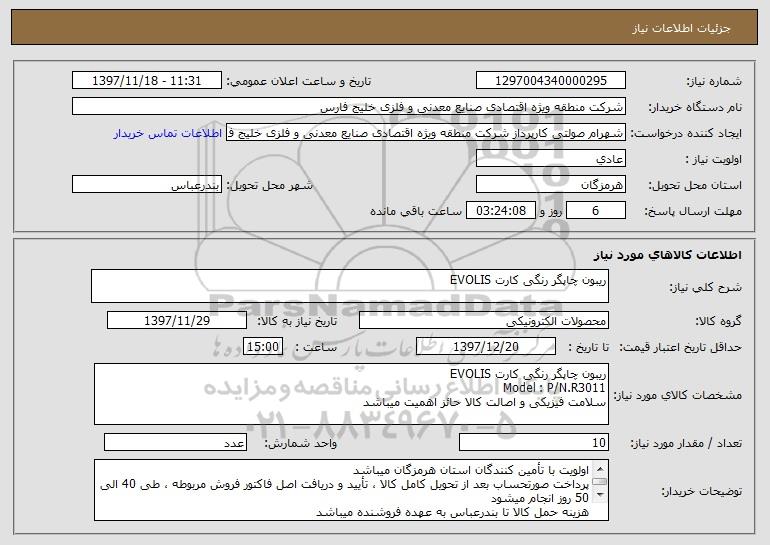Click the تاریخ نیاز به کالا label
This screenshot has width=770, height=545.
tap(297, 321)
